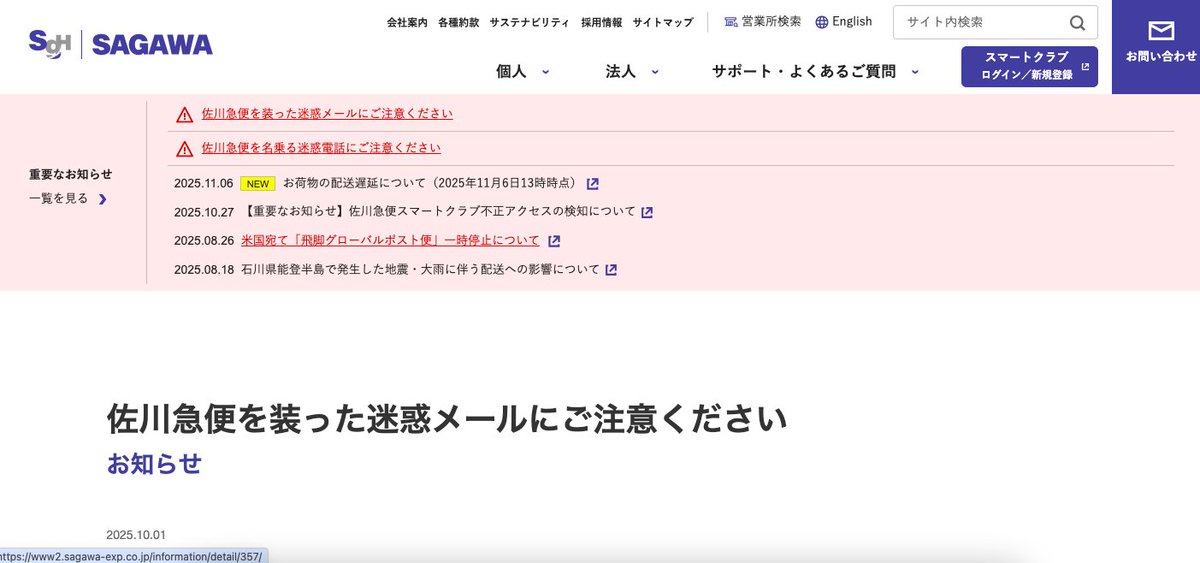
Task: Click the page heading 佐川急便を装った迷惑メールにご注意ください
Action: tap(447, 419)
